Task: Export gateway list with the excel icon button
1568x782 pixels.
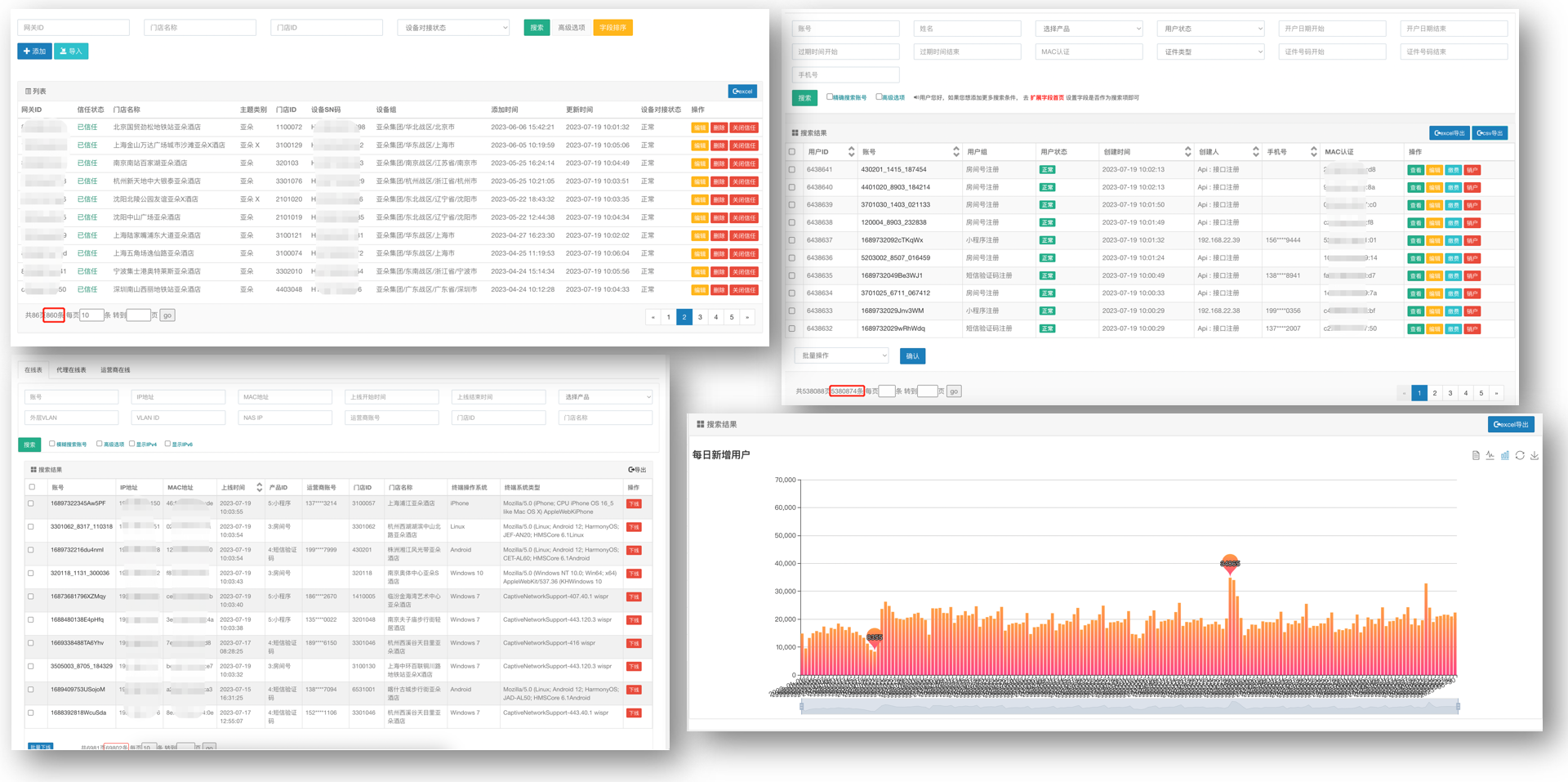Action: [x=742, y=92]
